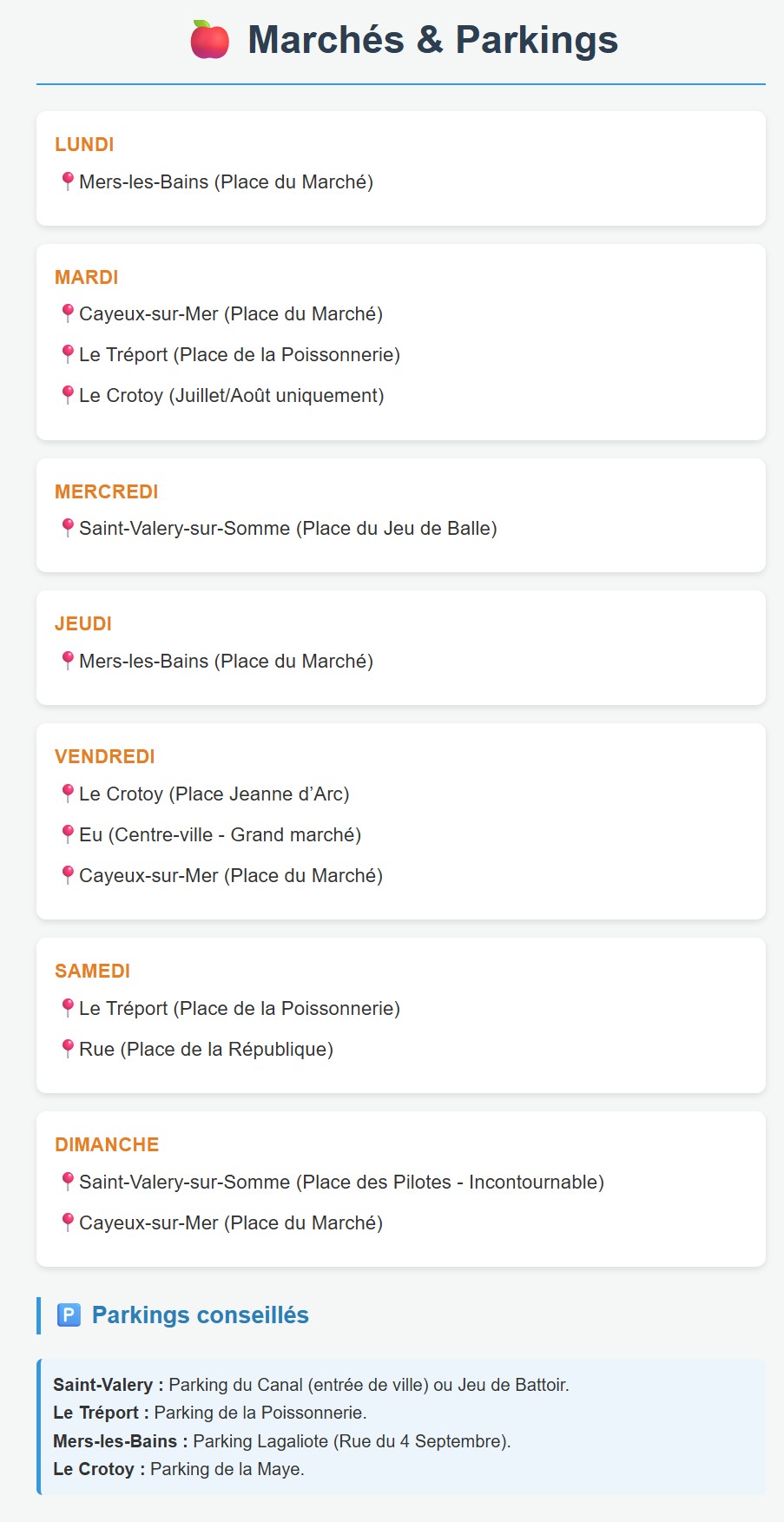The width and height of the screenshot is (784, 1522).
Task: Click the VENDREDI day heading
Action: tap(104, 756)
